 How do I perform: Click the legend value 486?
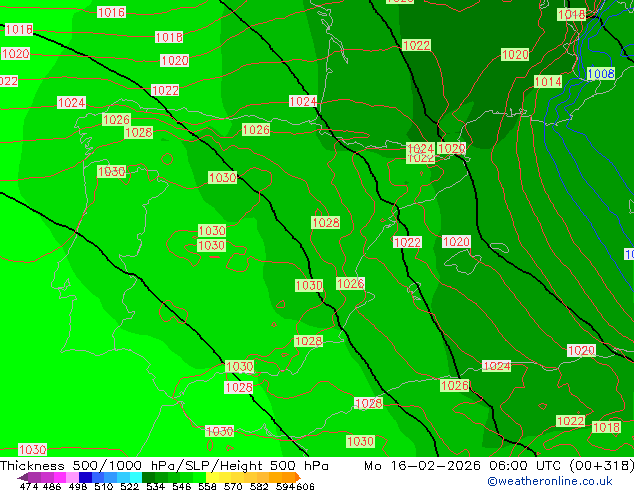[x=52, y=486]
